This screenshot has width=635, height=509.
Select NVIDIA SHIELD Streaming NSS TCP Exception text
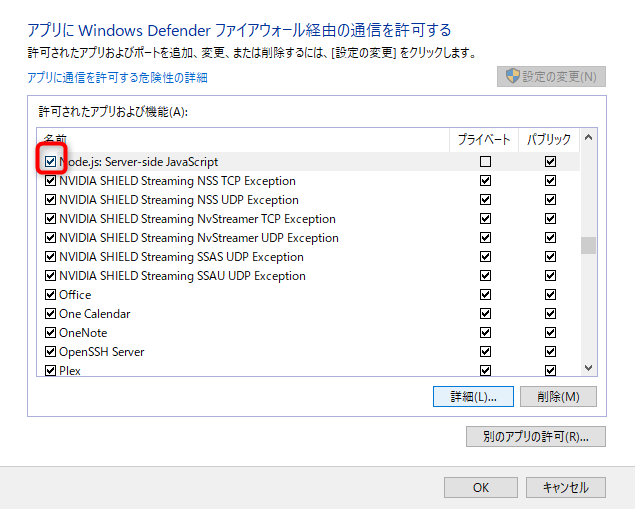[177, 181]
